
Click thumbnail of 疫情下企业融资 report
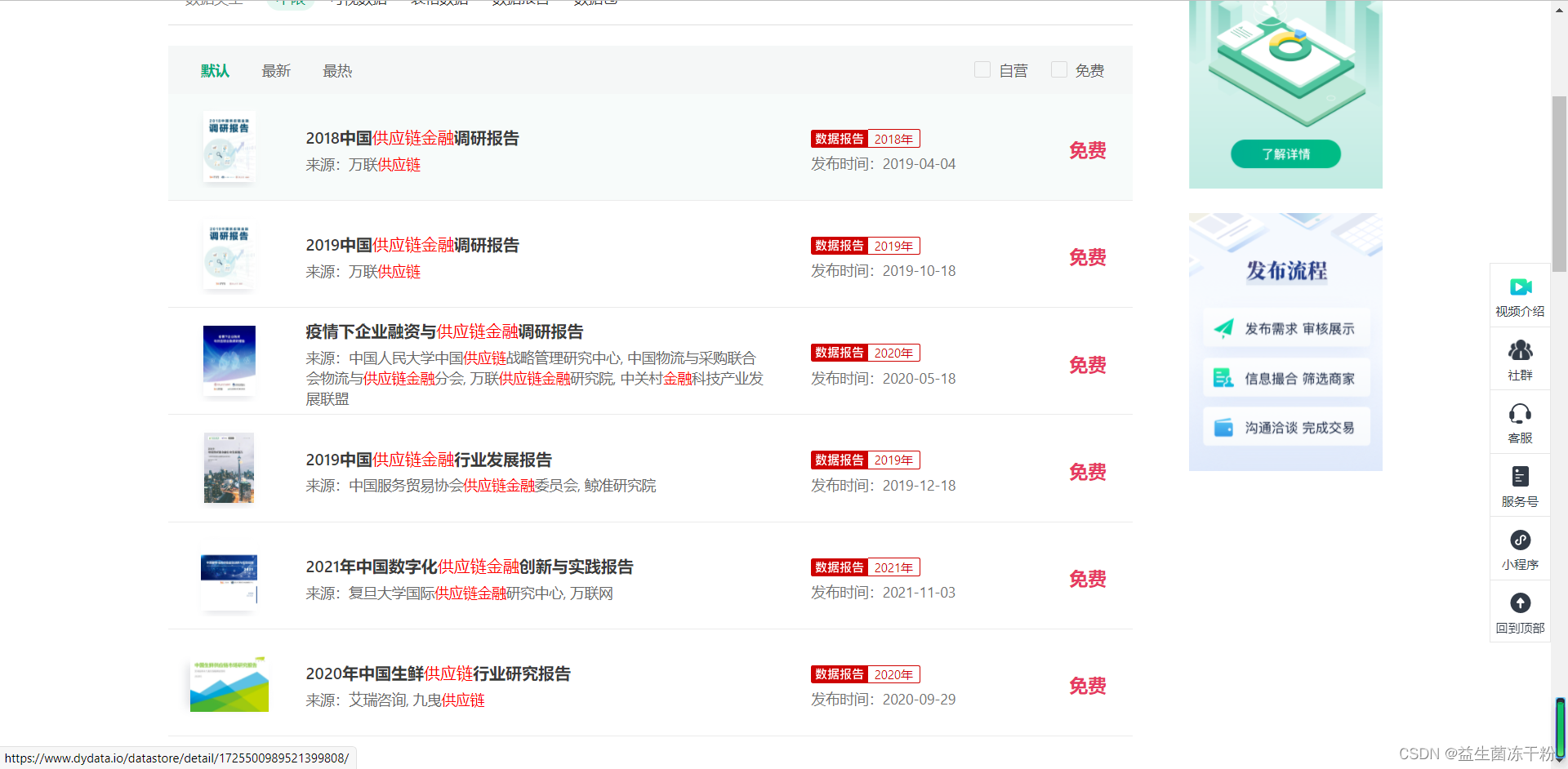[x=229, y=362]
